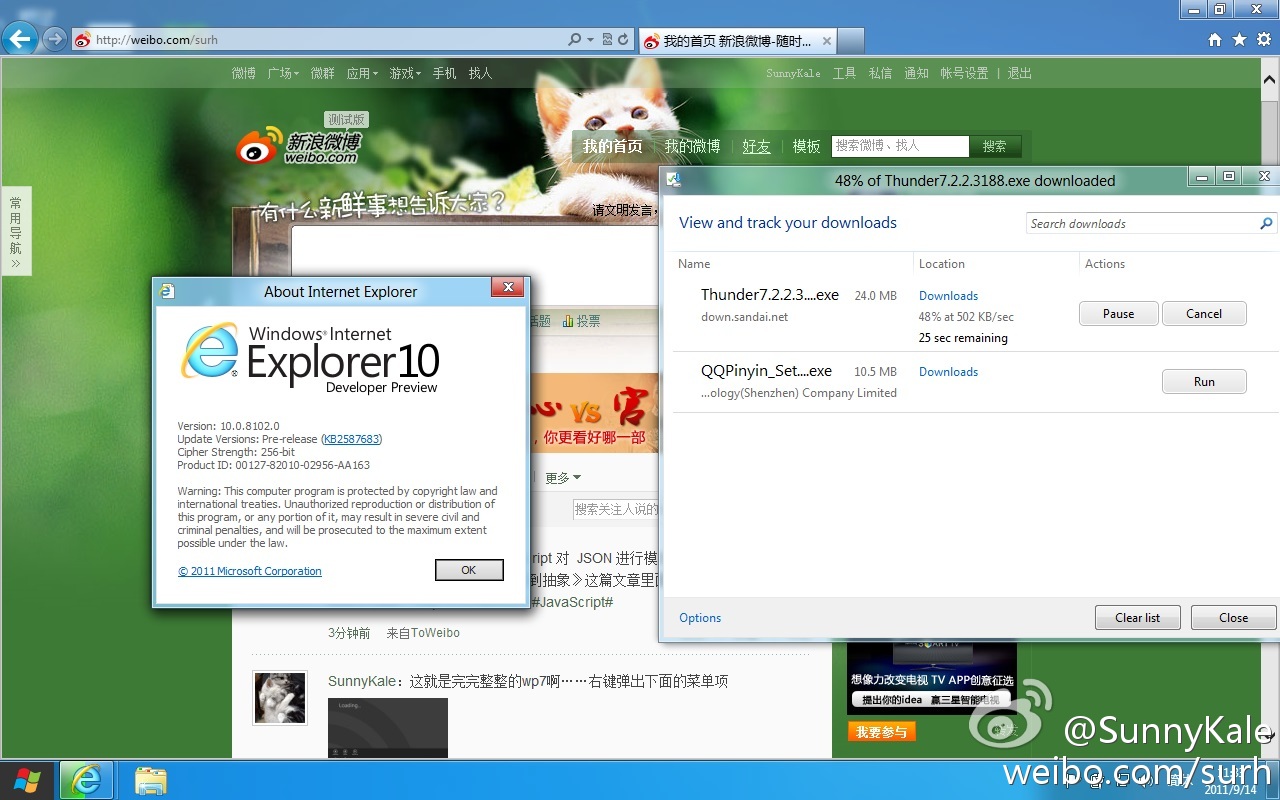Screen dimensions: 1280x800
Task: Click the 测试版 badge above the logo
Action: point(347,119)
